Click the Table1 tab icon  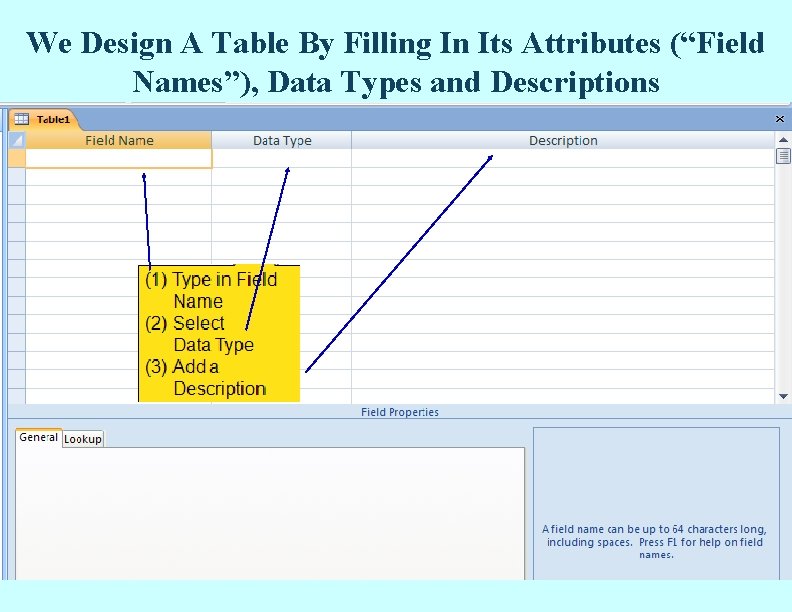21,119
